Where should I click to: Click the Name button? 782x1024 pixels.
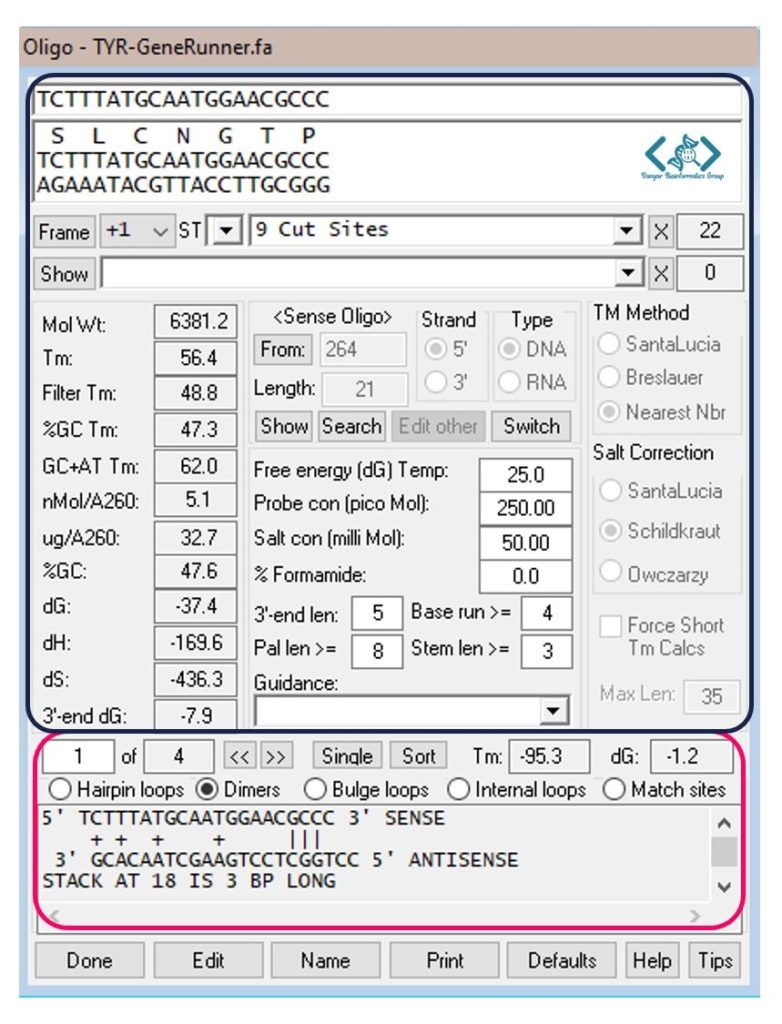(x=325, y=961)
